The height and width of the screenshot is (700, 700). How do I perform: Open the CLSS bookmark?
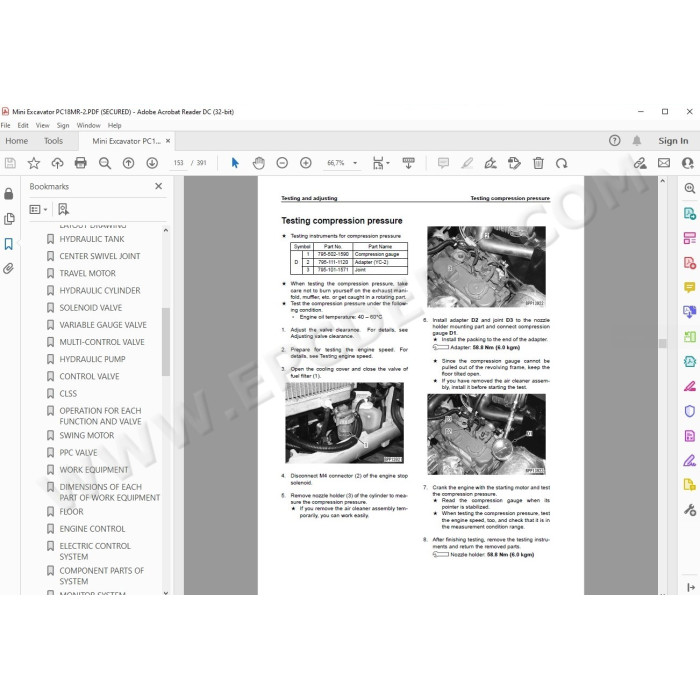click(68, 394)
